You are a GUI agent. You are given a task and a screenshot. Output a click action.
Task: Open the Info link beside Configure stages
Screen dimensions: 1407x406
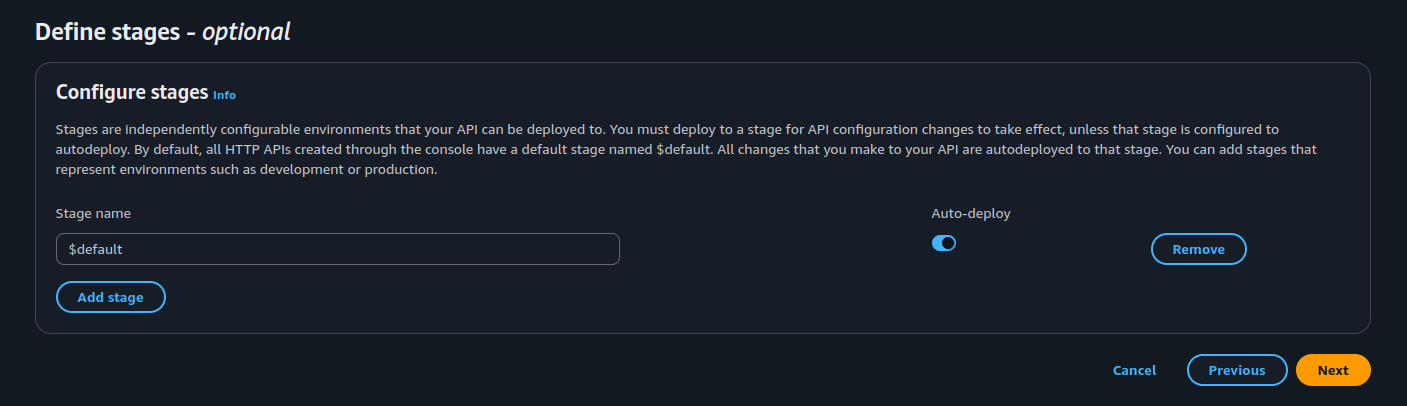pyautogui.click(x=224, y=95)
